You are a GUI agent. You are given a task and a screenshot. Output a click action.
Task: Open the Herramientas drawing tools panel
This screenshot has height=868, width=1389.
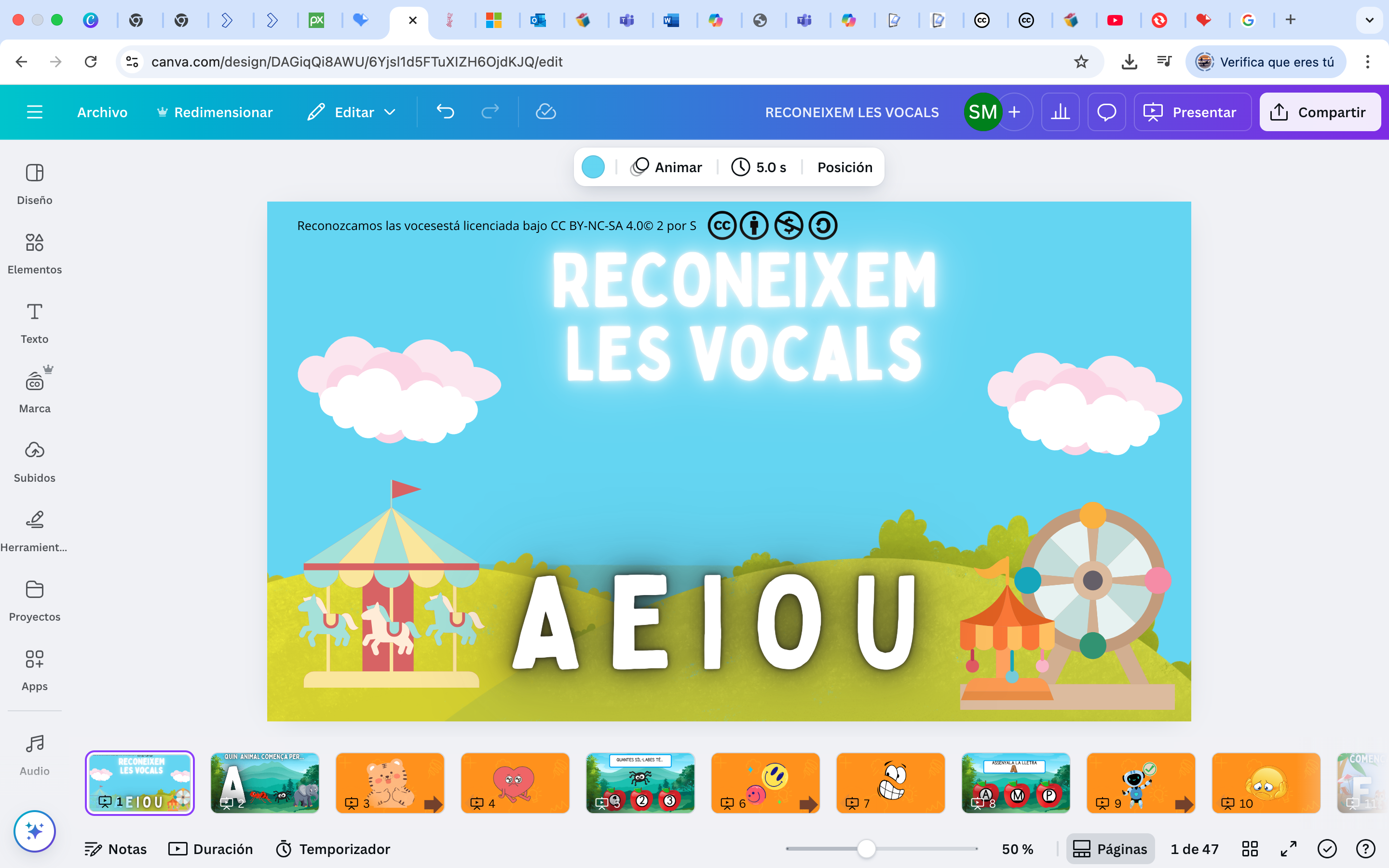click(34, 531)
